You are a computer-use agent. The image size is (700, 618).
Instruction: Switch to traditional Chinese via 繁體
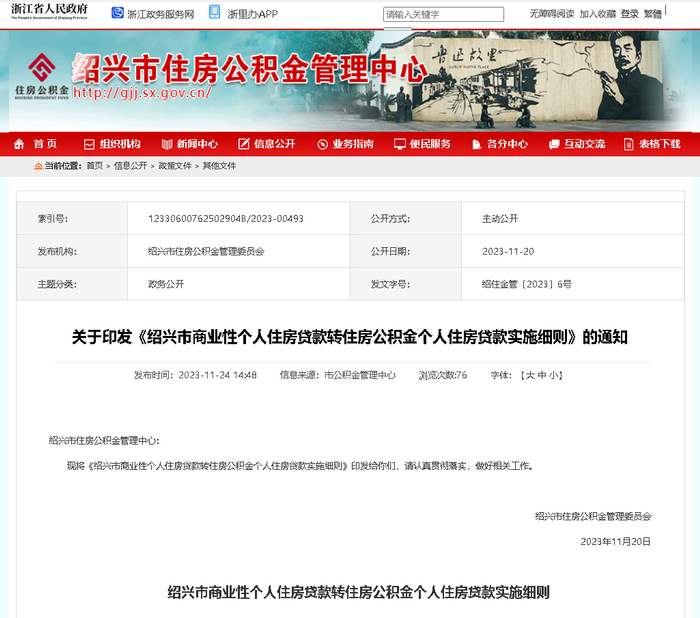coord(653,14)
